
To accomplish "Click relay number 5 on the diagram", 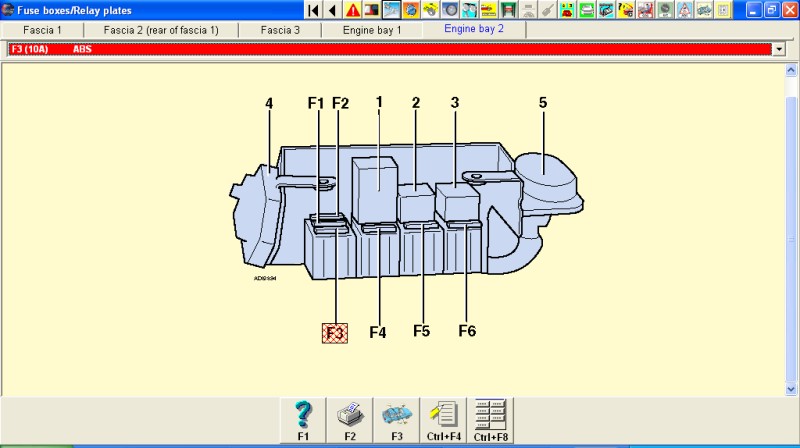I will point(543,102).
